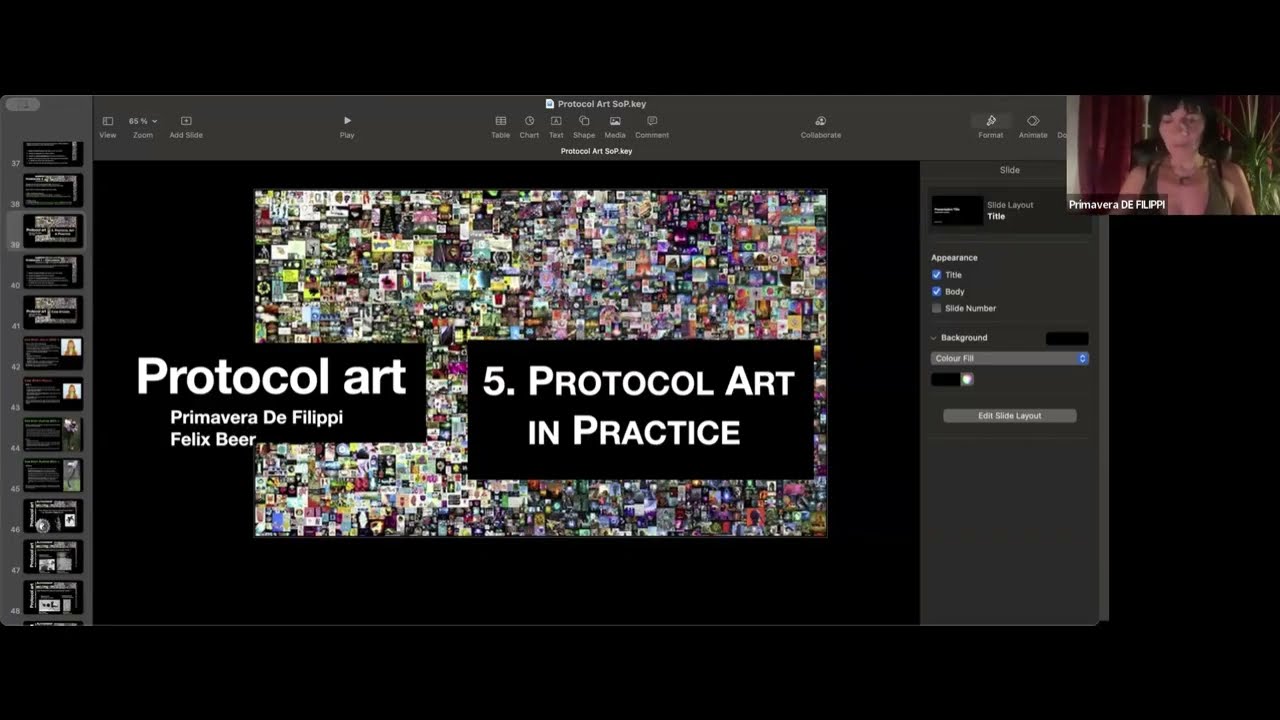This screenshot has width=1280, height=720.
Task: Uncheck the Title checkbox
Action: coord(937,275)
